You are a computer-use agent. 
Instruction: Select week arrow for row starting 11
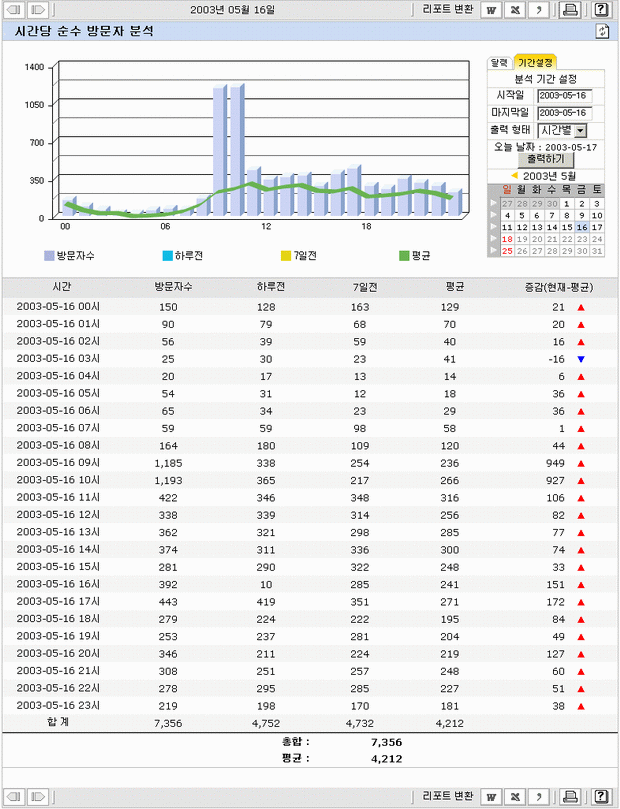pyautogui.click(x=494, y=227)
